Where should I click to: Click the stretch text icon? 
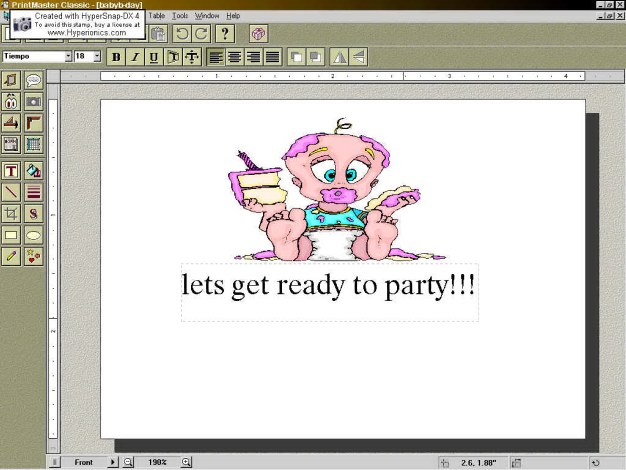(x=192, y=57)
